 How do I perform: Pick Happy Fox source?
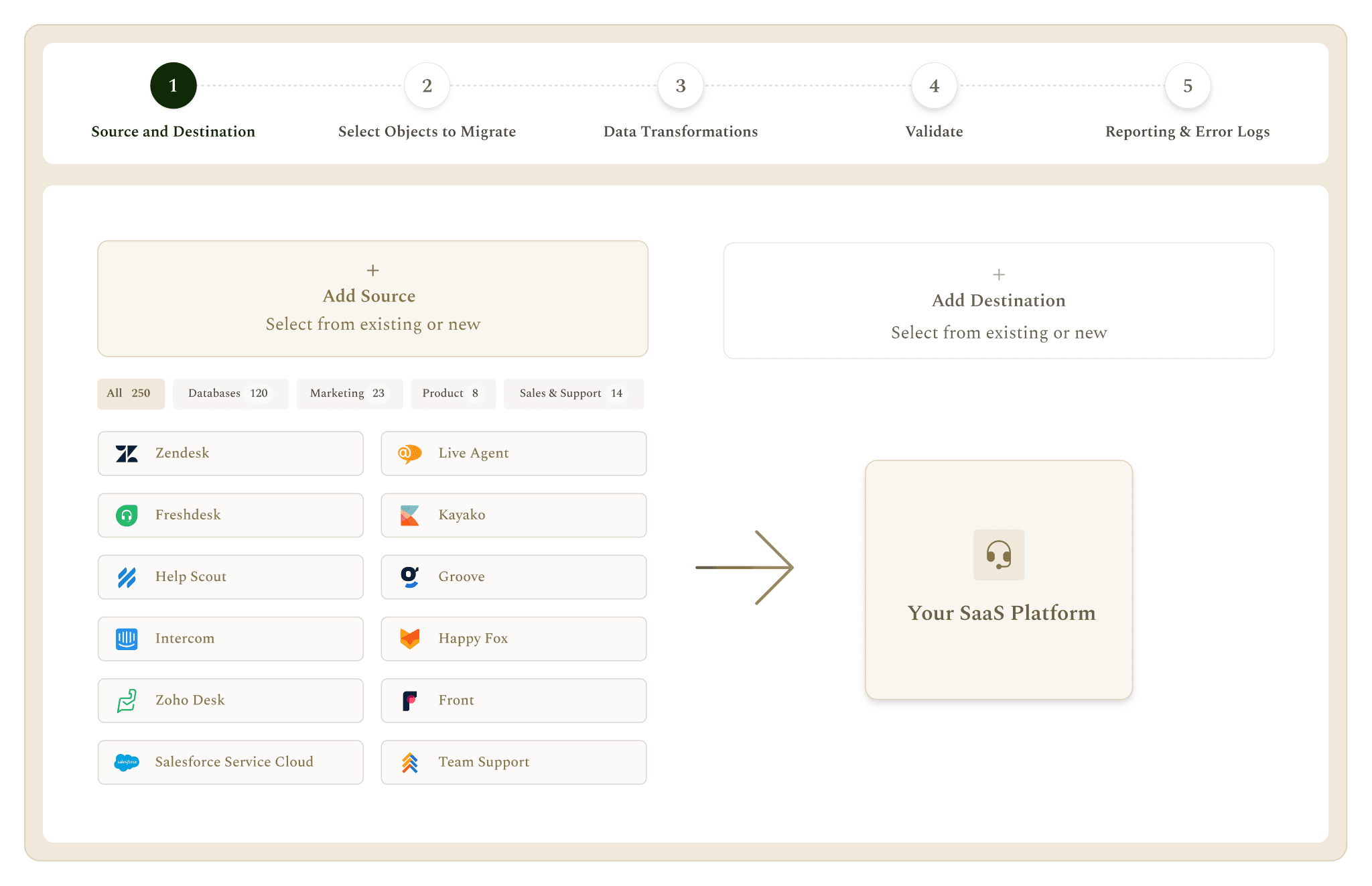(514, 639)
